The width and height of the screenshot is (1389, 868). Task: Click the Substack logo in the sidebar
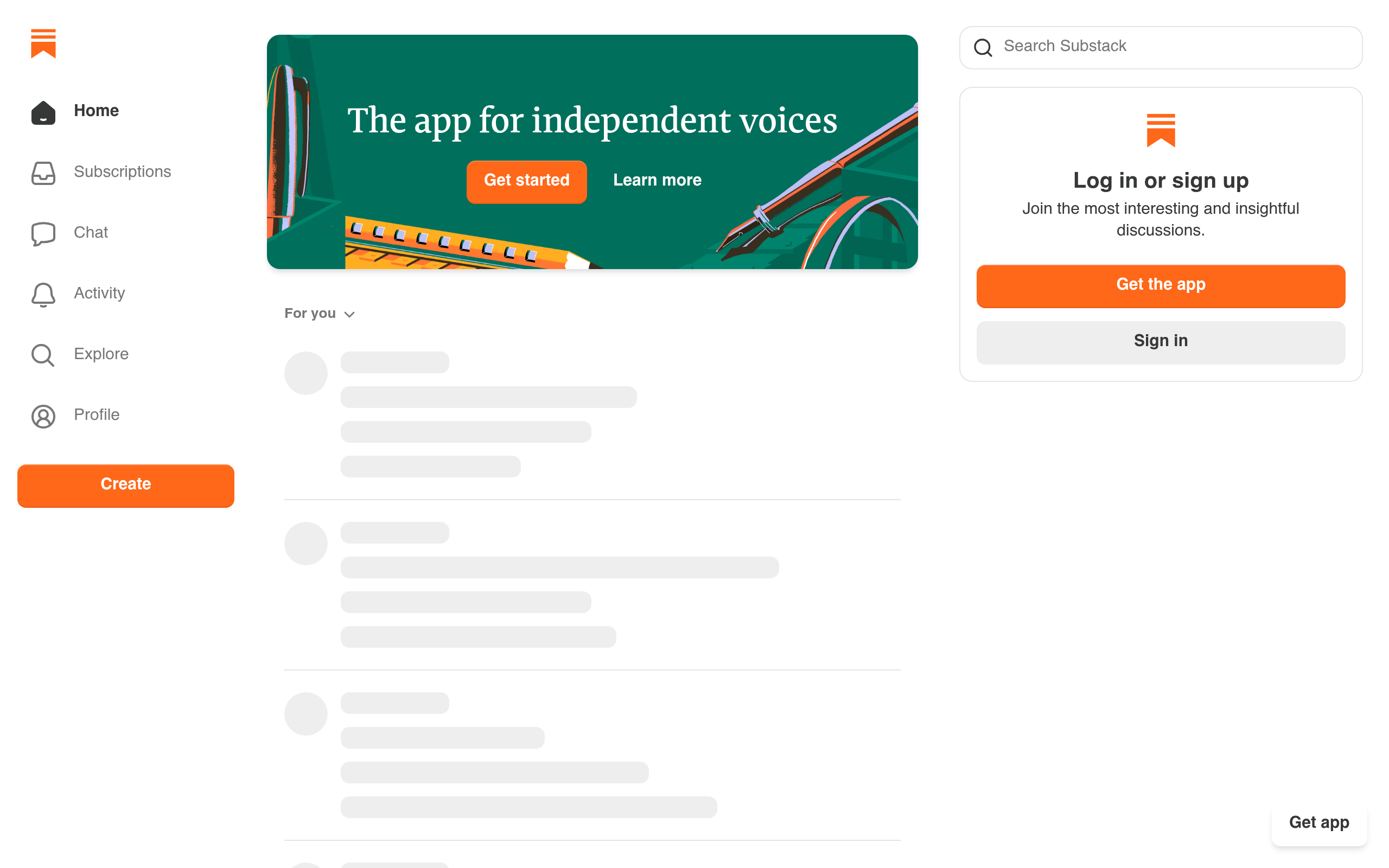point(43,43)
